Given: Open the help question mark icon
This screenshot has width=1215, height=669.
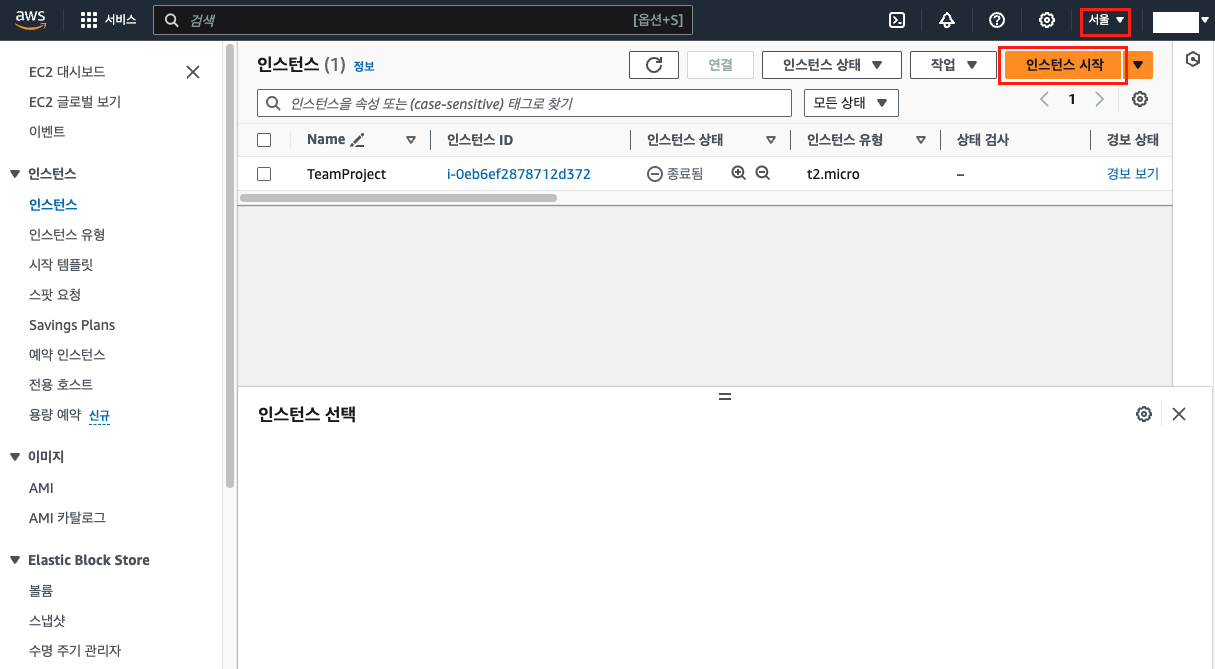Looking at the screenshot, I should (996, 20).
